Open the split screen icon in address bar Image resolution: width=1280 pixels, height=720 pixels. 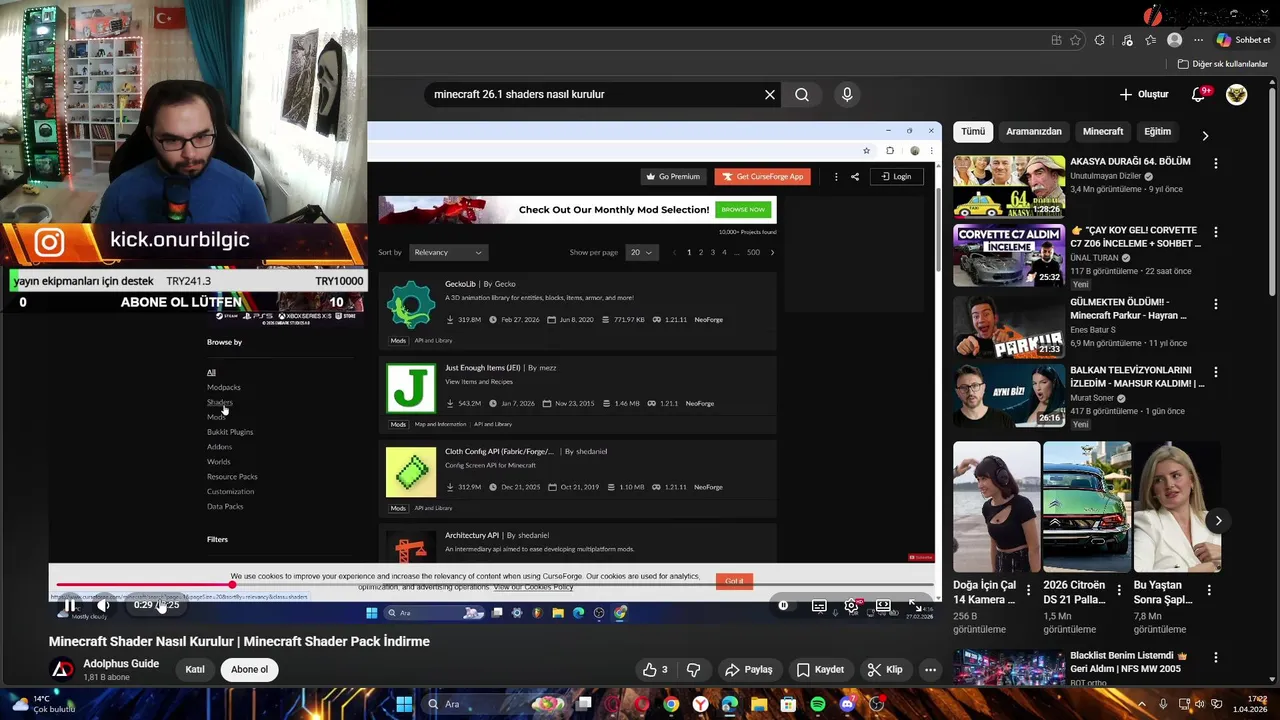pos(1056,40)
